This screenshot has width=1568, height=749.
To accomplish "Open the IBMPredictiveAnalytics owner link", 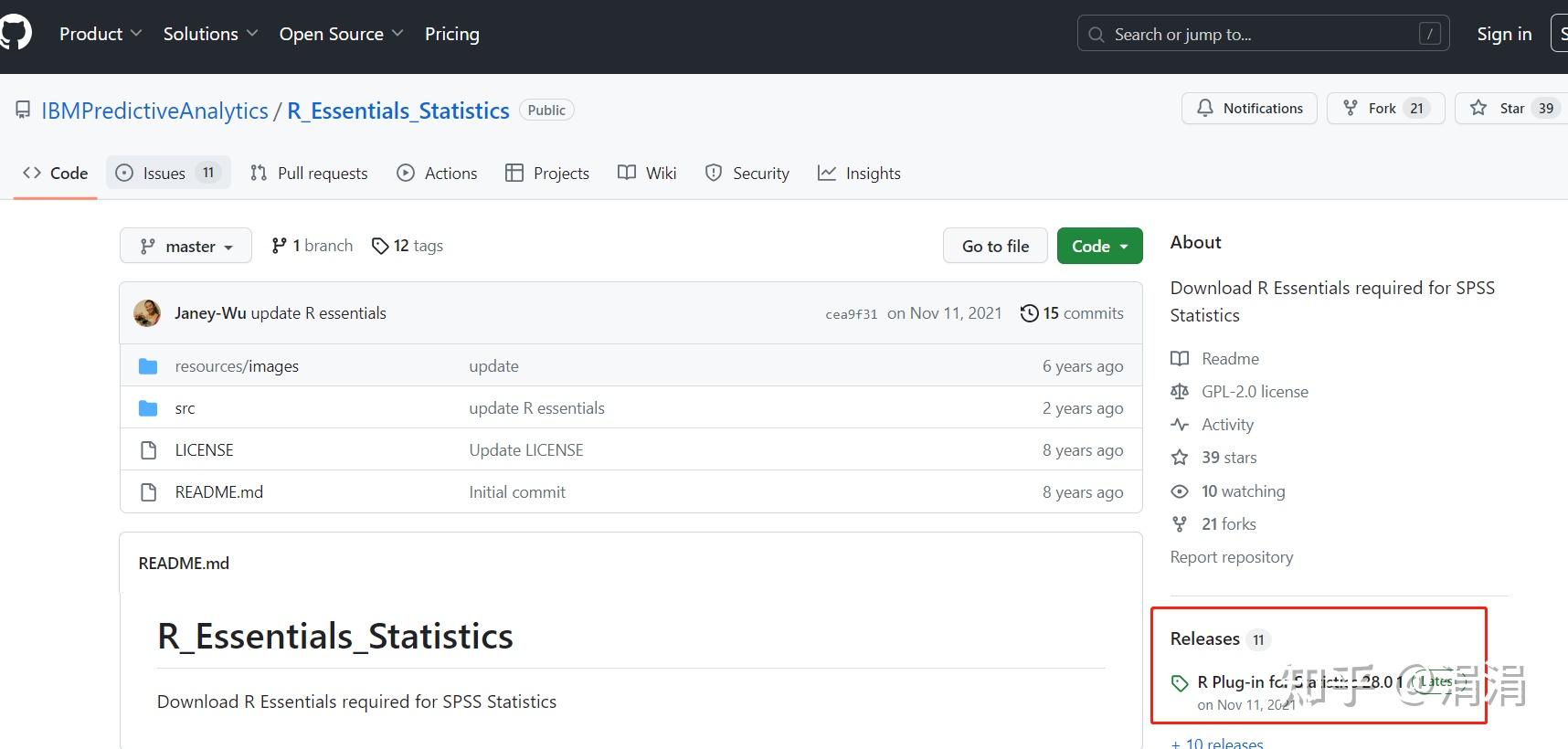I will tap(154, 111).
